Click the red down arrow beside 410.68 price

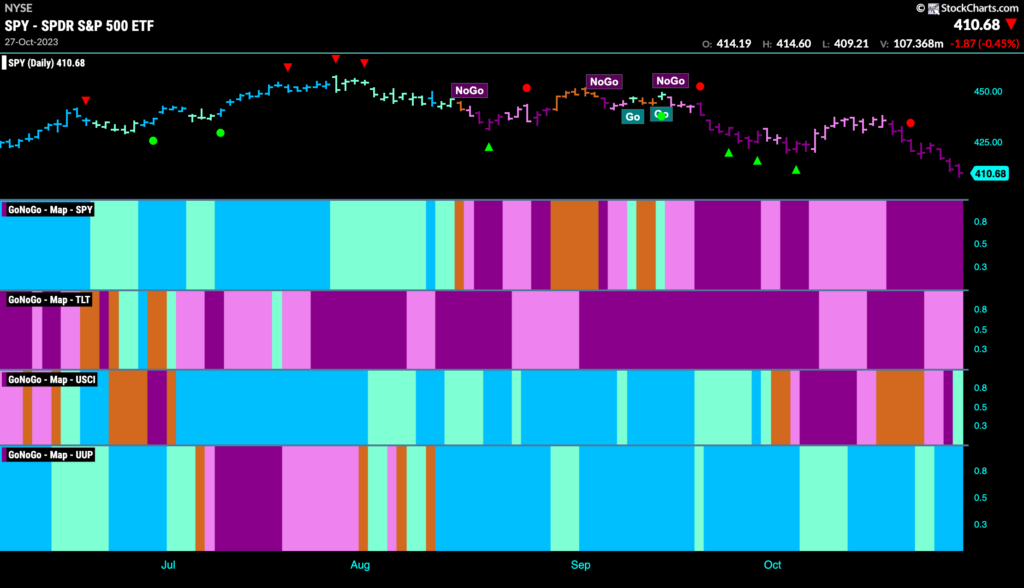click(x=1012, y=25)
